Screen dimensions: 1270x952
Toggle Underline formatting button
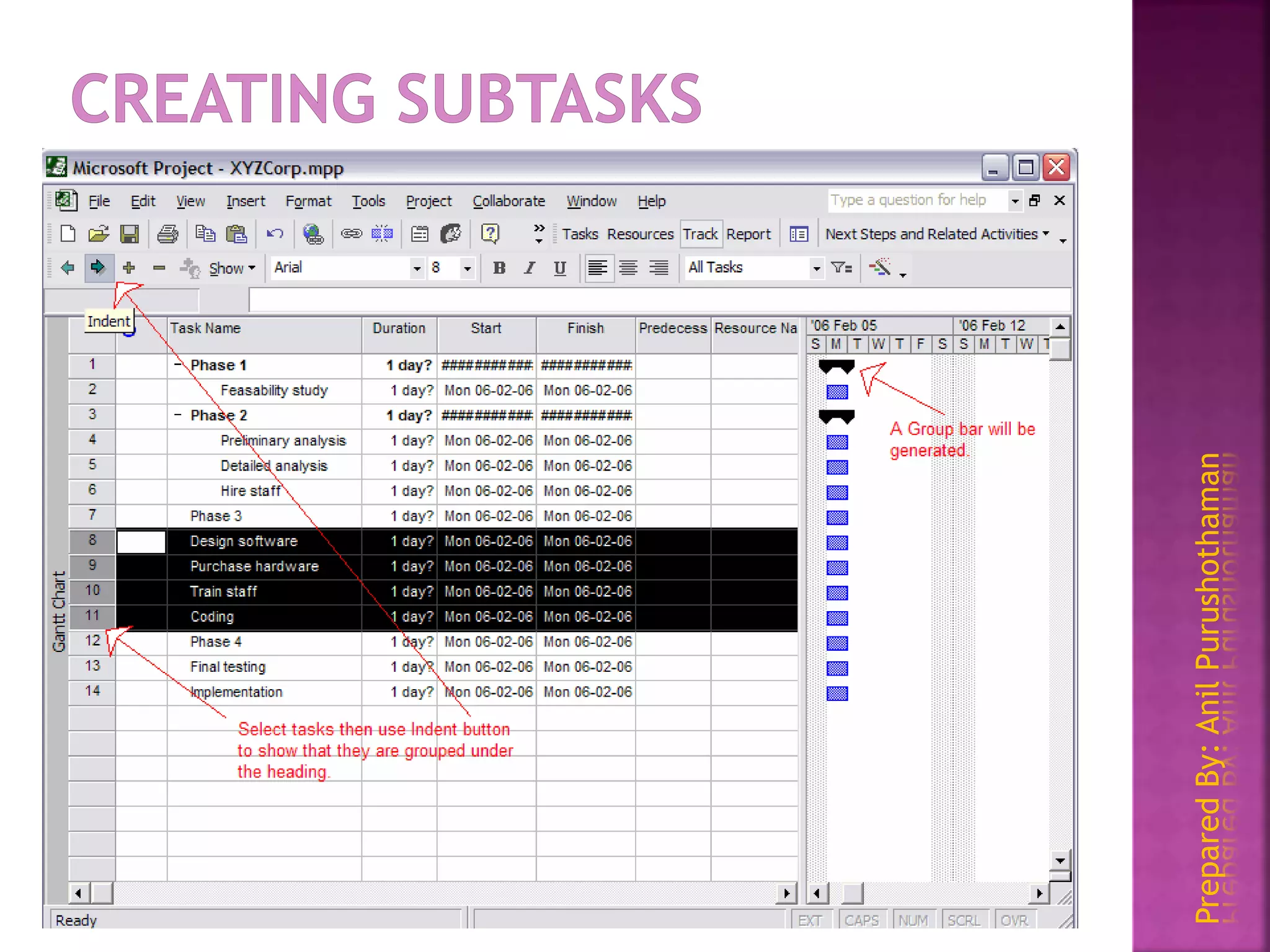point(560,268)
